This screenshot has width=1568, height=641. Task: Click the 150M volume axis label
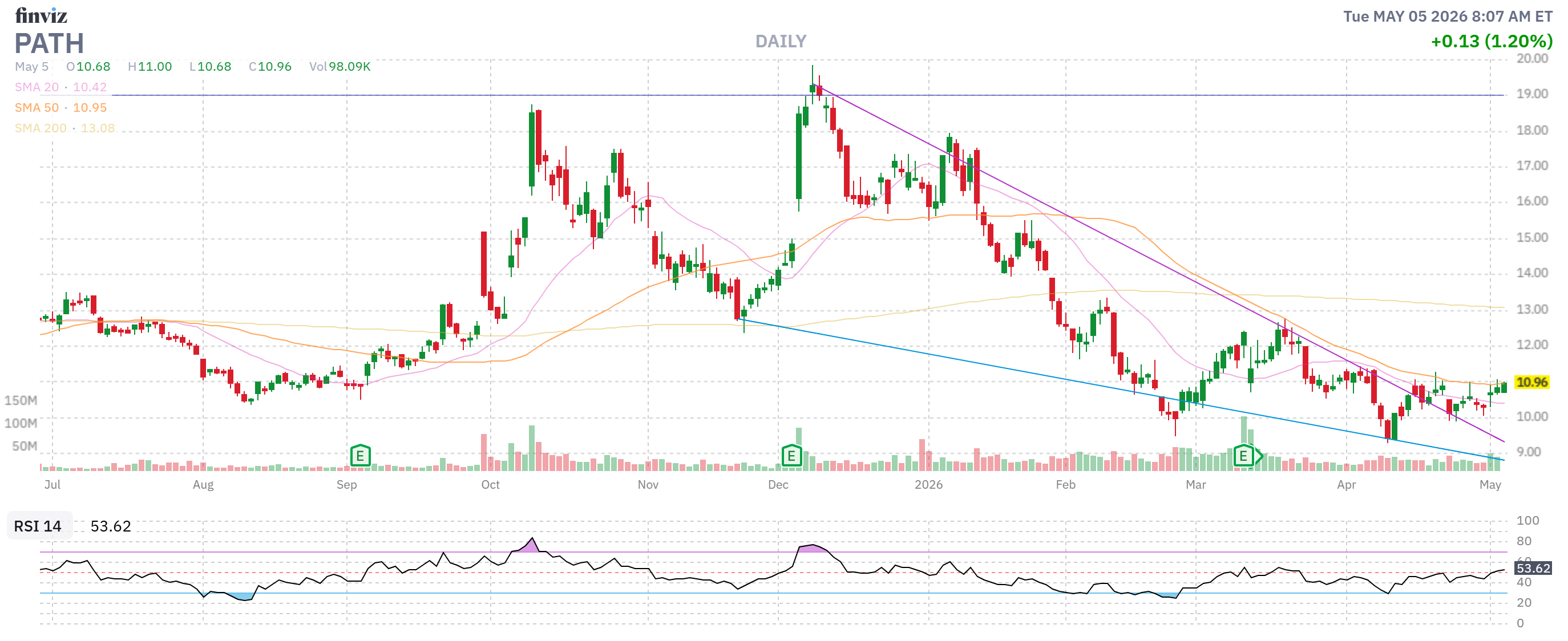21,401
